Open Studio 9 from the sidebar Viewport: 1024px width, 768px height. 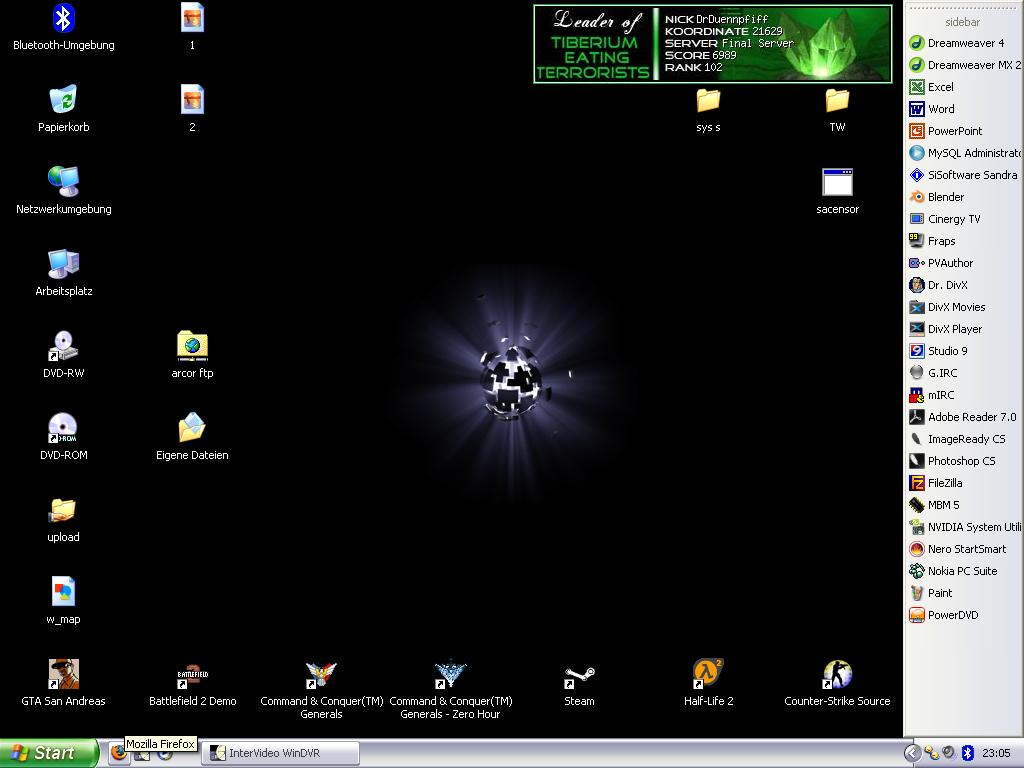pyautogui.click(x=938, y=351)
